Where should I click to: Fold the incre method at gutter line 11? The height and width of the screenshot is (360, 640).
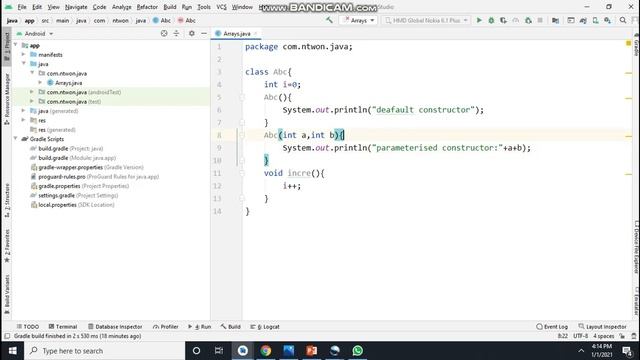coord(242,173)
